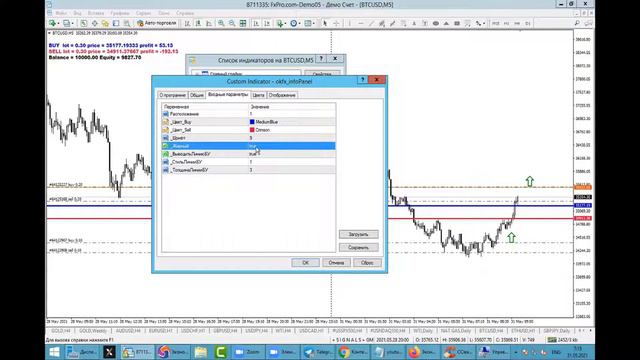Image resolution: width=640 pixels, height=360 pixels.
Task: Open the Indicators list toolbar icon
Action: click(280, 23)
